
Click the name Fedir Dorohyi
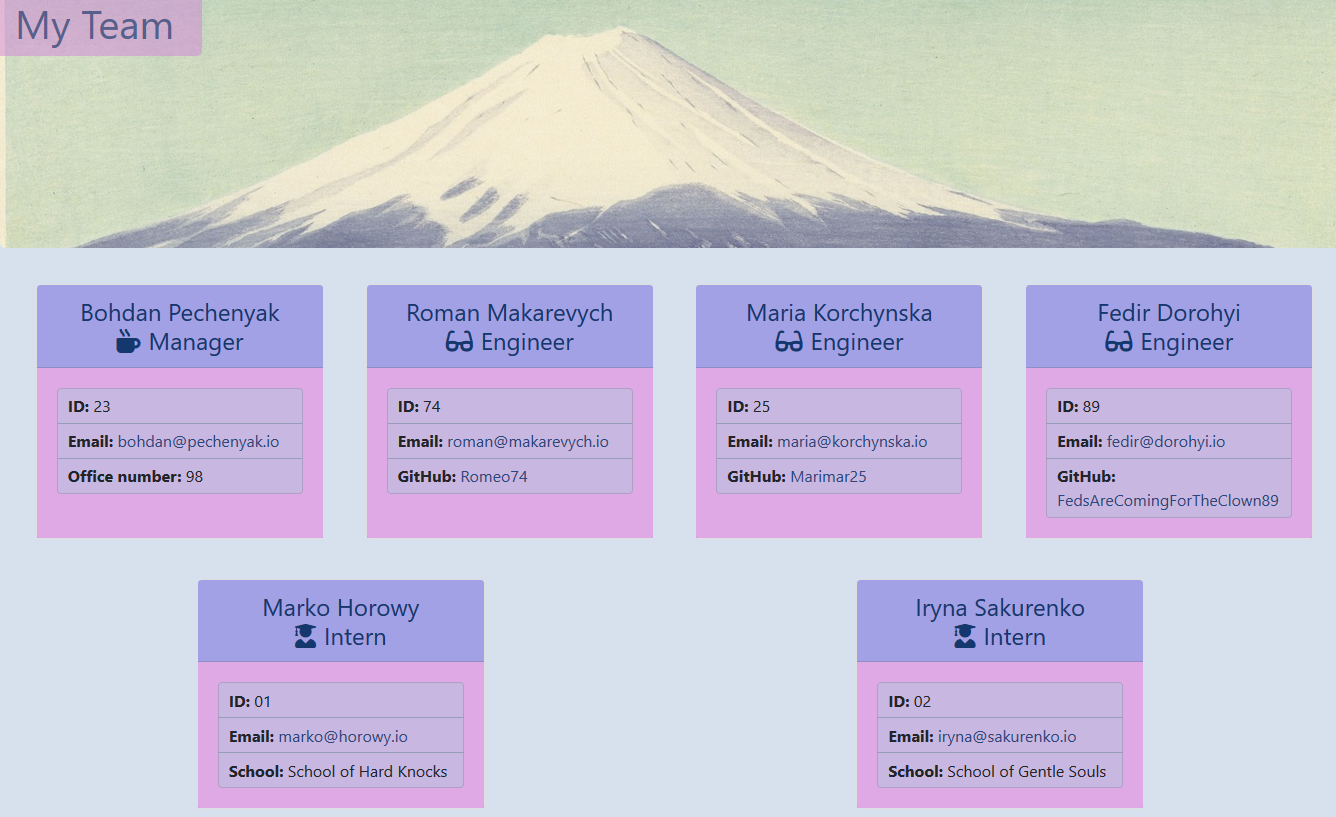tap(1169, 313)
